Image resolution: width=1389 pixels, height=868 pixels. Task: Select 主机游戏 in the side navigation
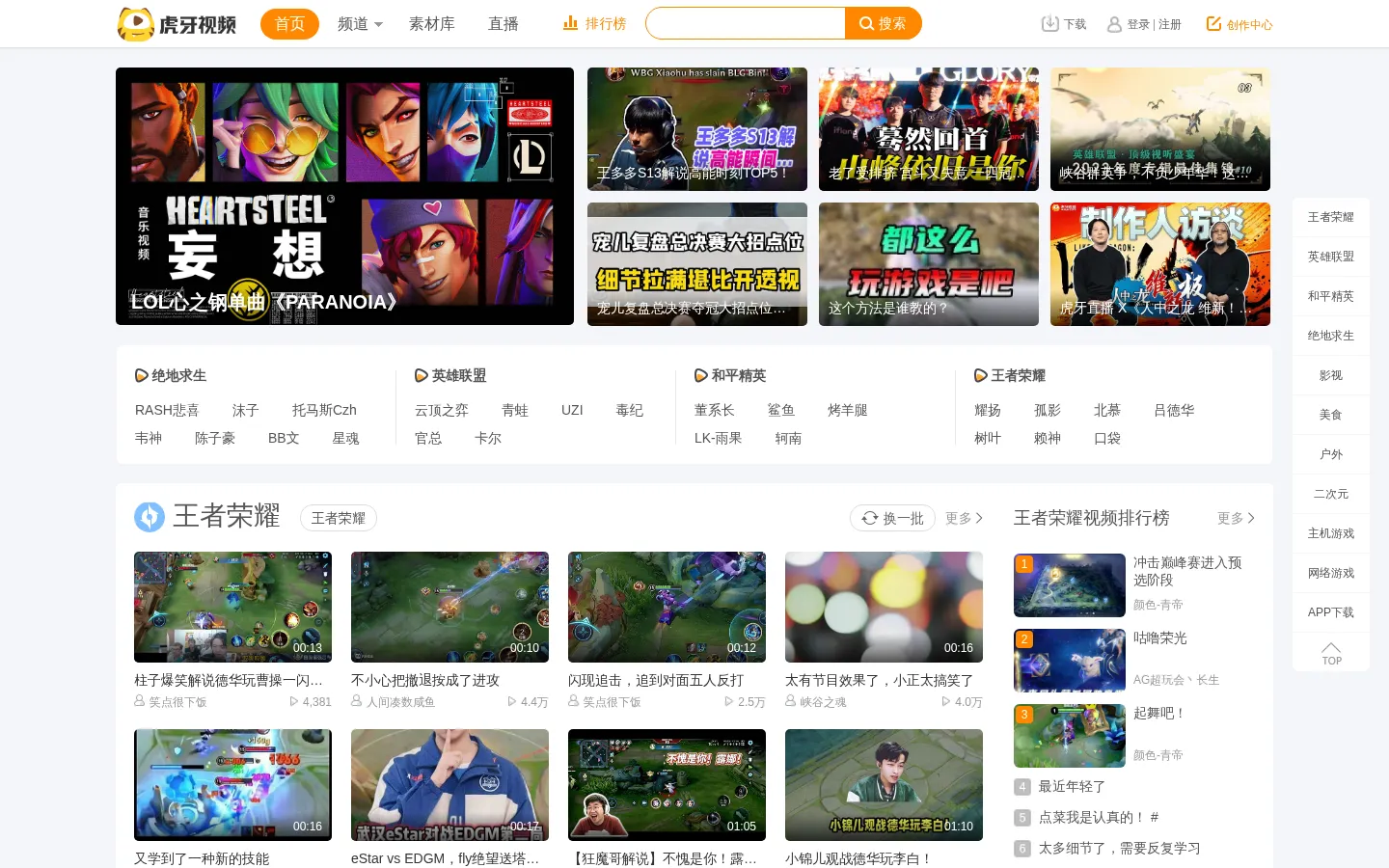1331,533
